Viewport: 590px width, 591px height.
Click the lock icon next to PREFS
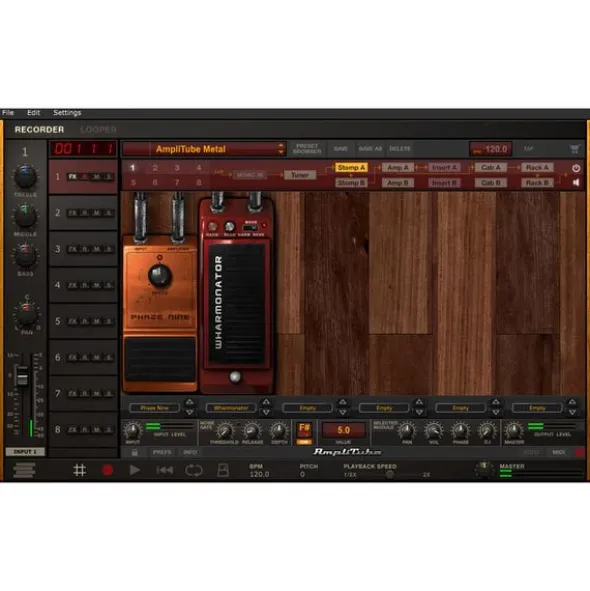pos(135,452)
